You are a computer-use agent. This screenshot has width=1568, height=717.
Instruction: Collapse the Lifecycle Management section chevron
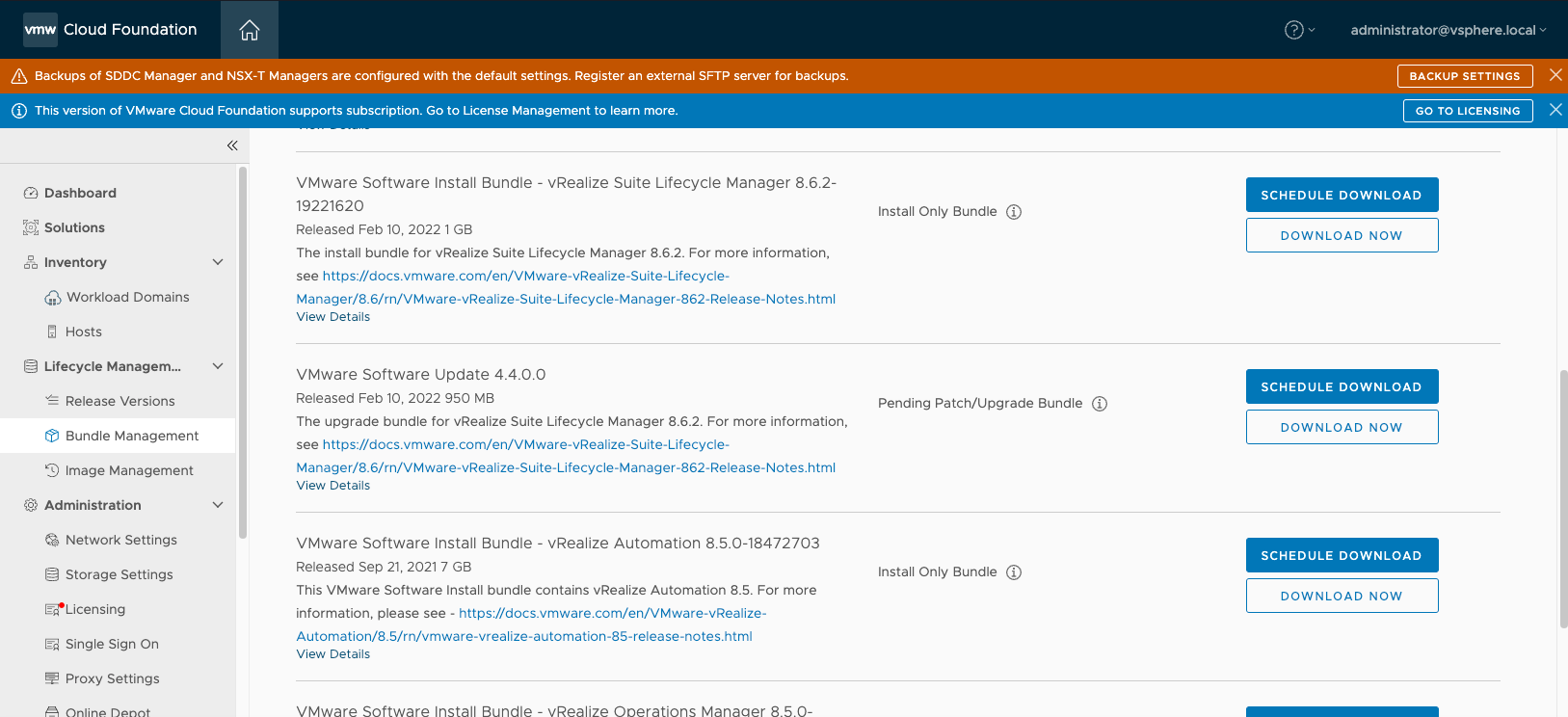(x=218, y=366)
